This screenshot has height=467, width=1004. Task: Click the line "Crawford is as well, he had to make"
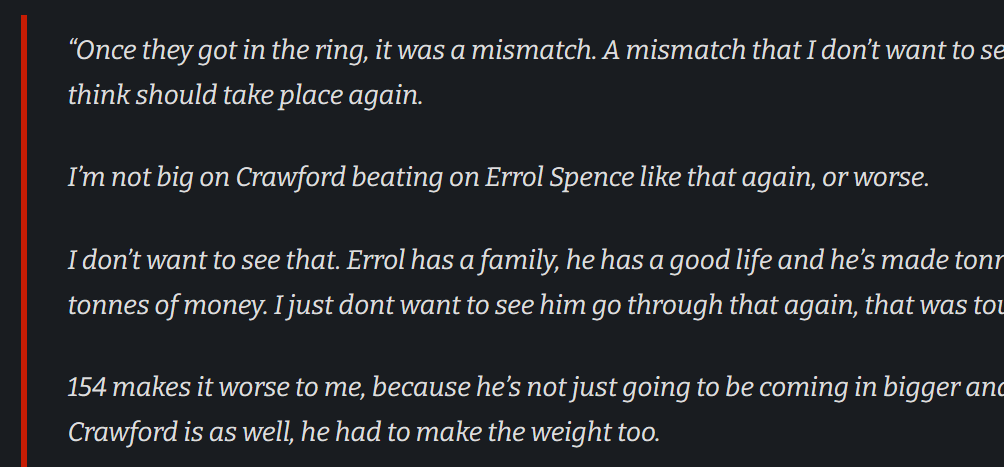(x=363, y=432)
